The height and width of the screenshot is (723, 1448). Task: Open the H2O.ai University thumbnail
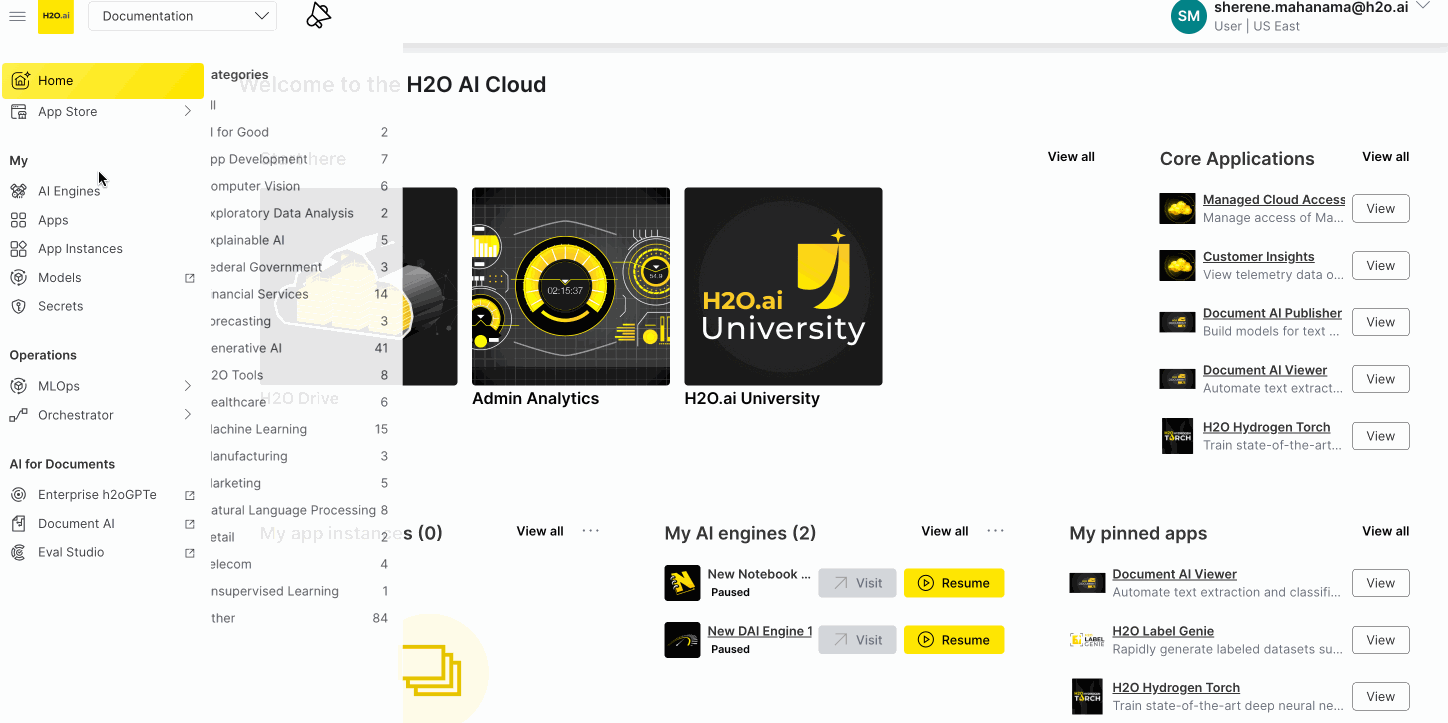[x=783, y=286]
